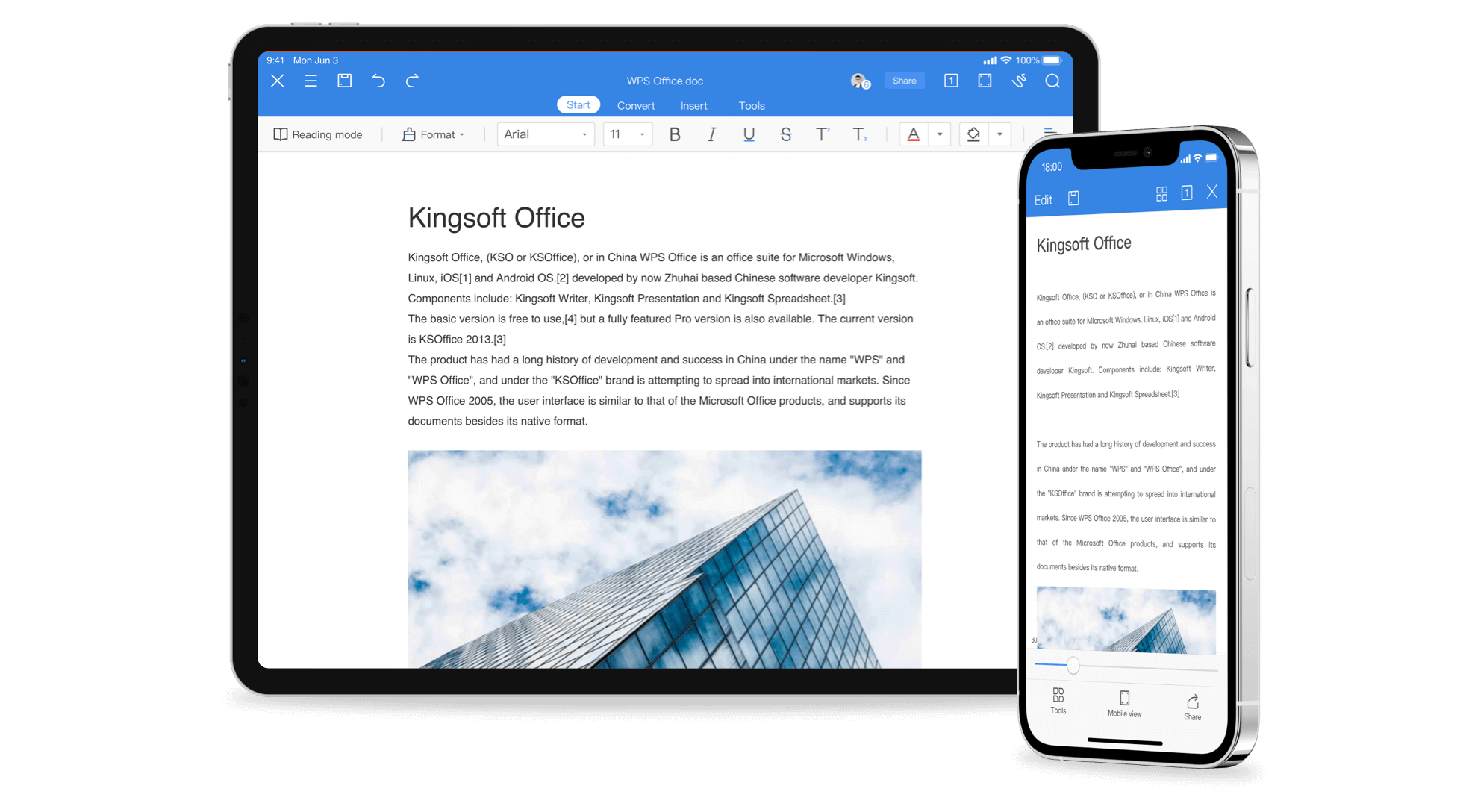Image resolution: width=1466 pixels, height=812 pixels.
Task: Click the Strikethrough formatting icon
Action: [785, 133]
